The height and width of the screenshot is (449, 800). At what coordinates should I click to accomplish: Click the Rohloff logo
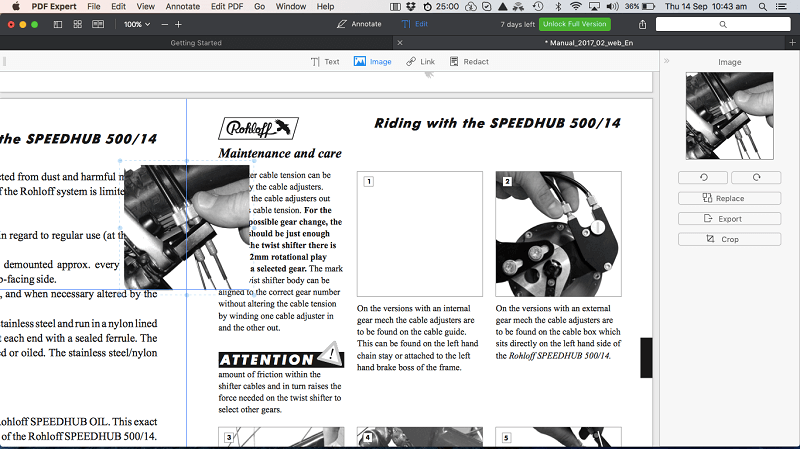258,128
